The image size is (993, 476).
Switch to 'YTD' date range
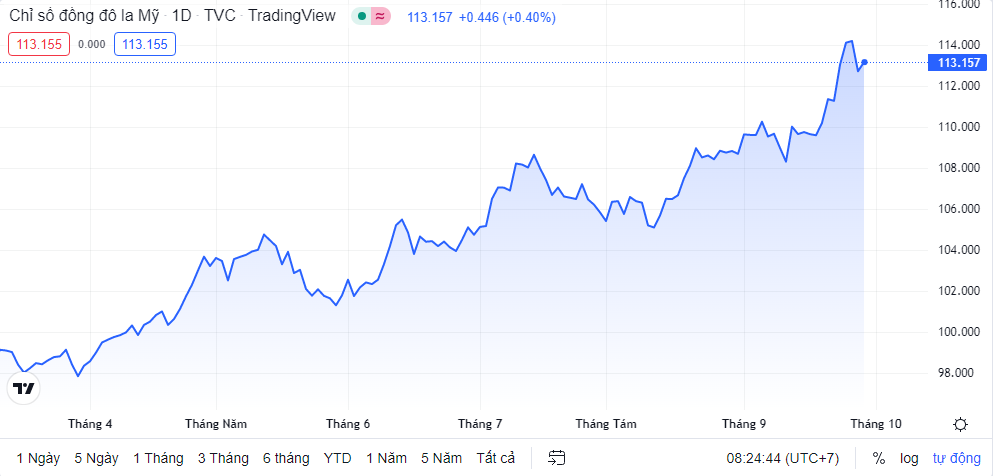coord(337,458)
